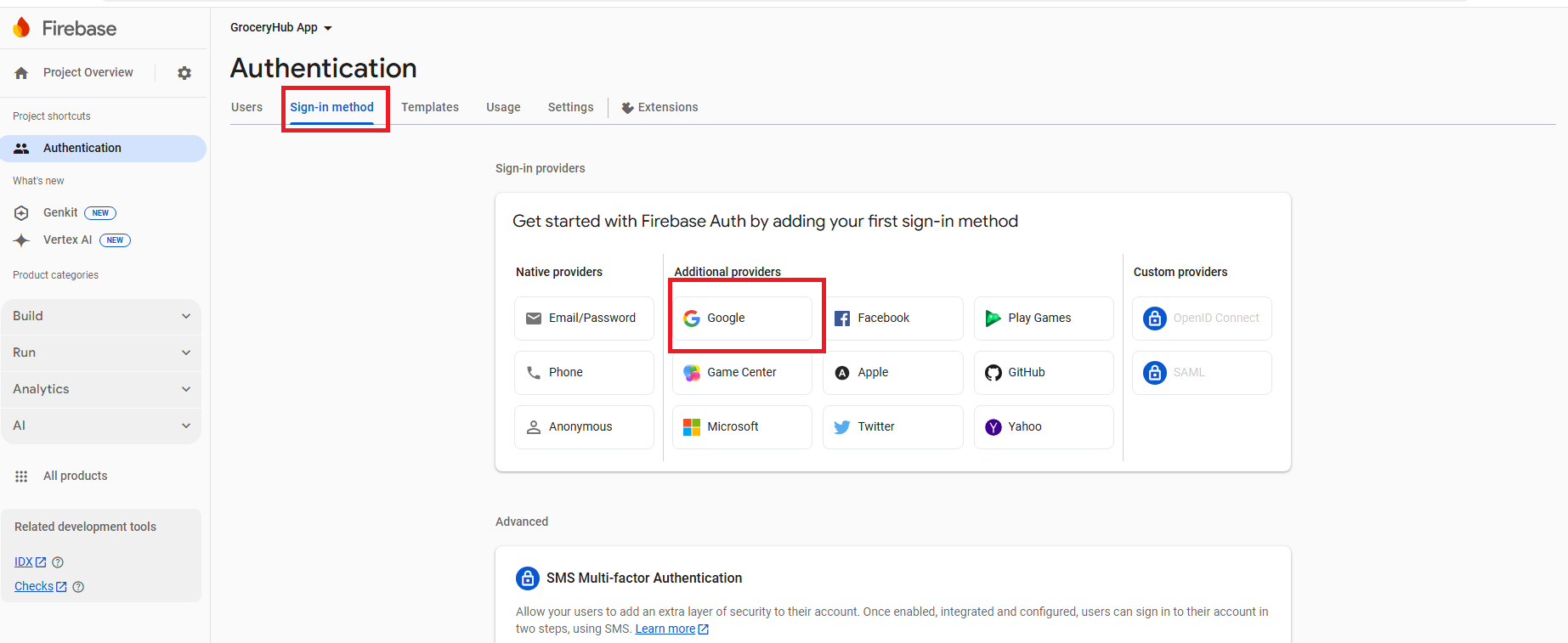The image size is (1568, 643).
Task: Click the Game Center bubbles icon
Action: (692, 373)
